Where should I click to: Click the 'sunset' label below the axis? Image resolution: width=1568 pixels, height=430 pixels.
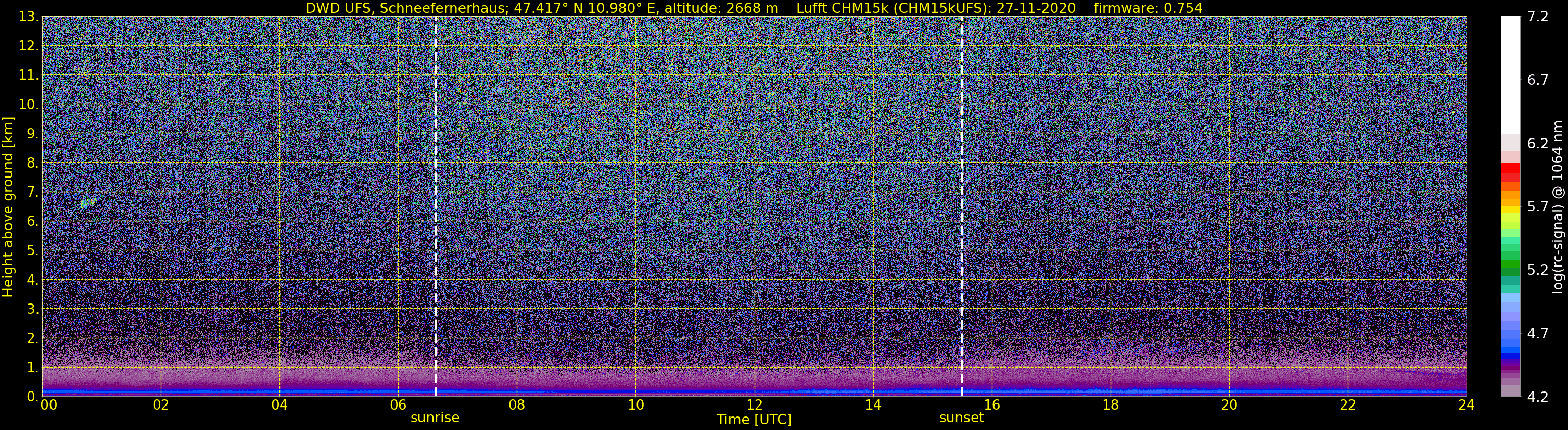[x=962, y=418]
